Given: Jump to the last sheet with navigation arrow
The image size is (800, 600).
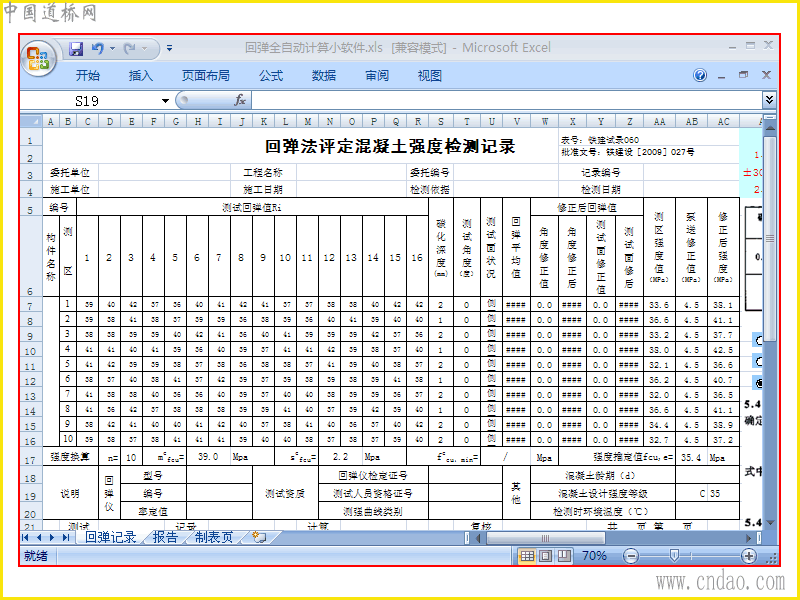Looking at the screenshot, I should click(x=65, y=537).
